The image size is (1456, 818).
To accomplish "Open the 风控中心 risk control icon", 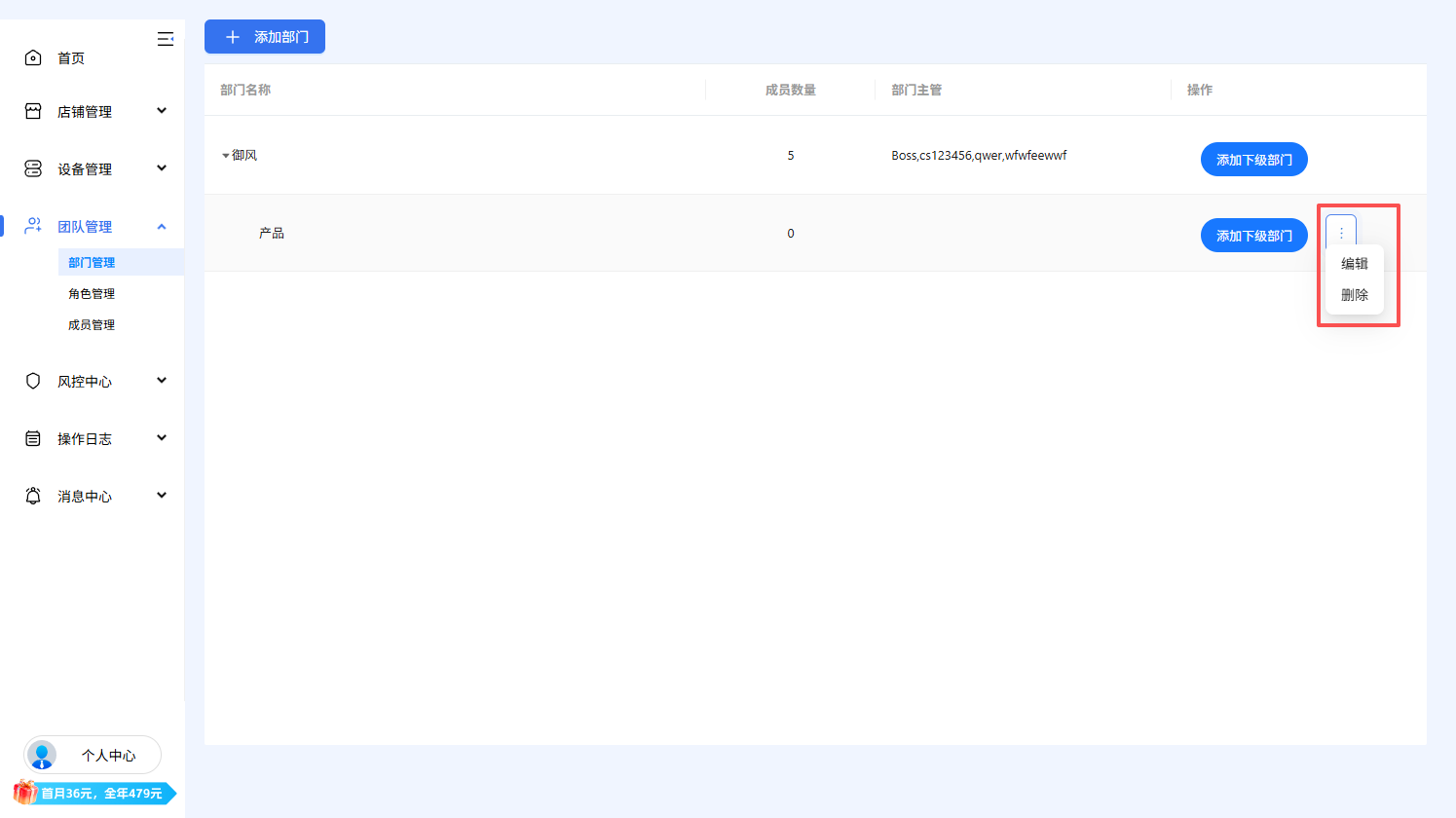I will coord(32,380).
